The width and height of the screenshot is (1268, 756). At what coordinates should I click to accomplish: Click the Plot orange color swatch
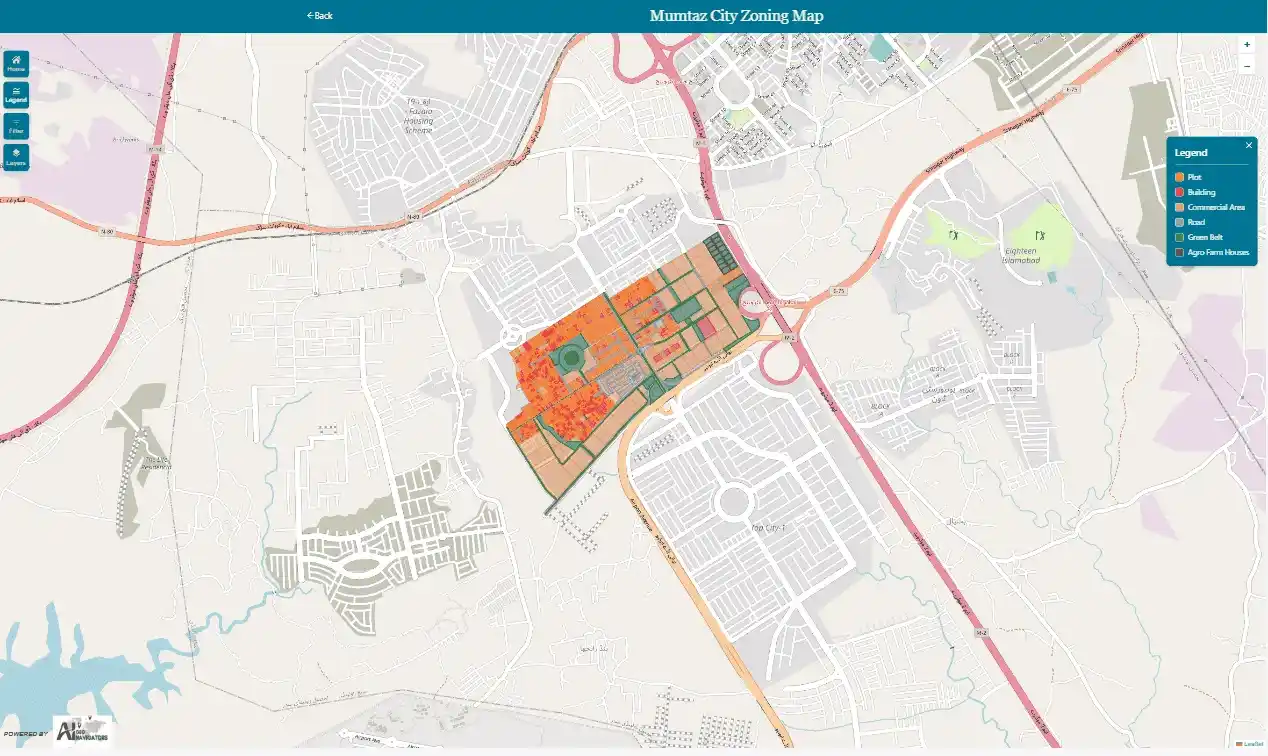click(x=1180, y=177)
